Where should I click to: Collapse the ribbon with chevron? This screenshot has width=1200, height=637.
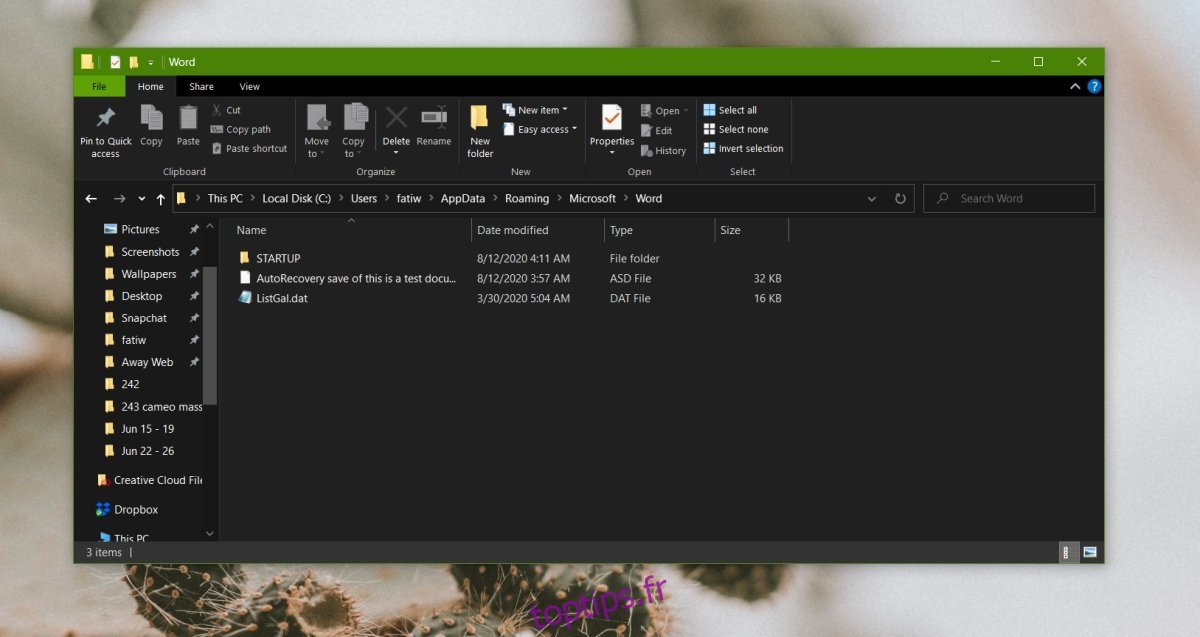click(x=1075, y=87)
